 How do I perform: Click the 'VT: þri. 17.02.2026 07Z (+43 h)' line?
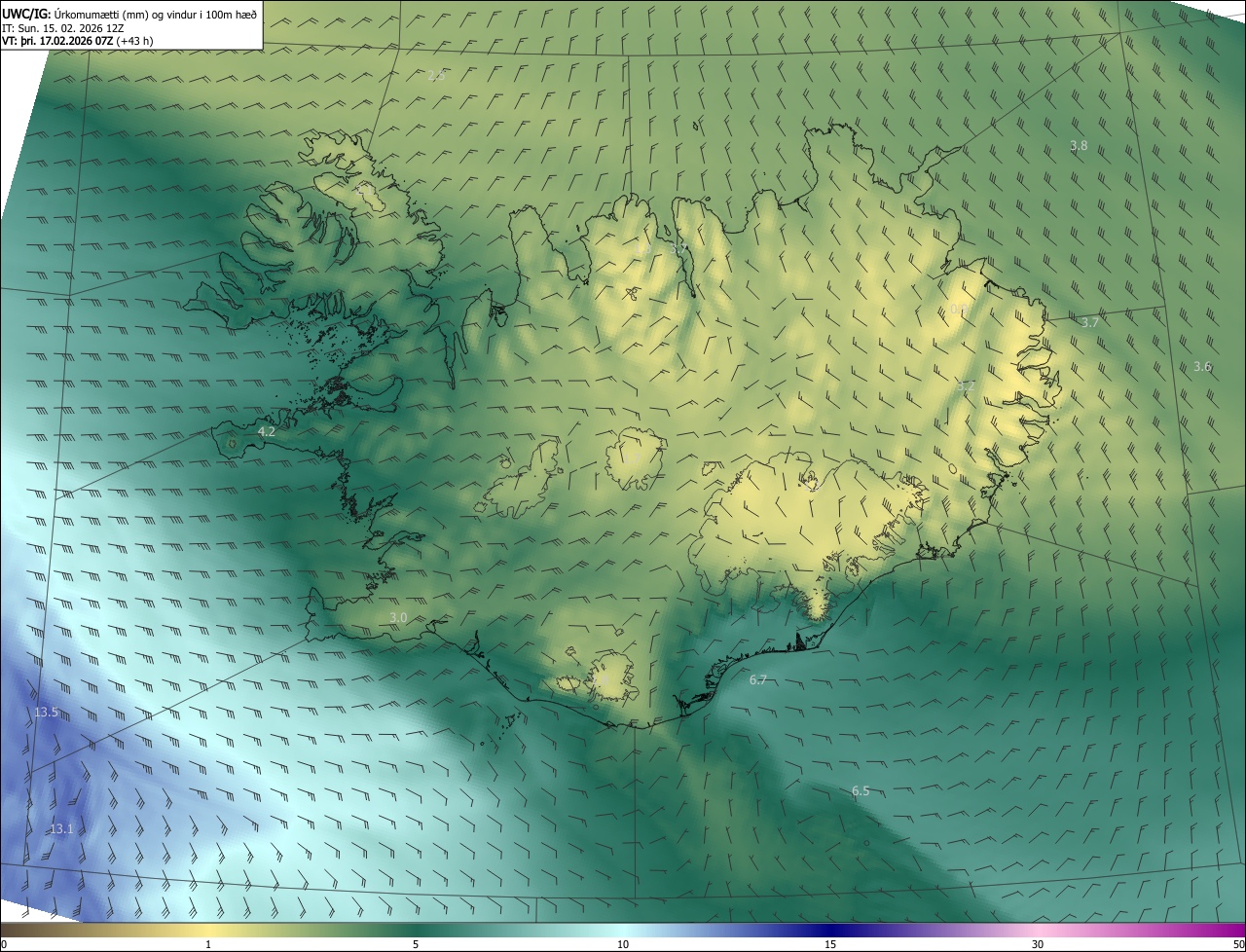coord(78,41)
